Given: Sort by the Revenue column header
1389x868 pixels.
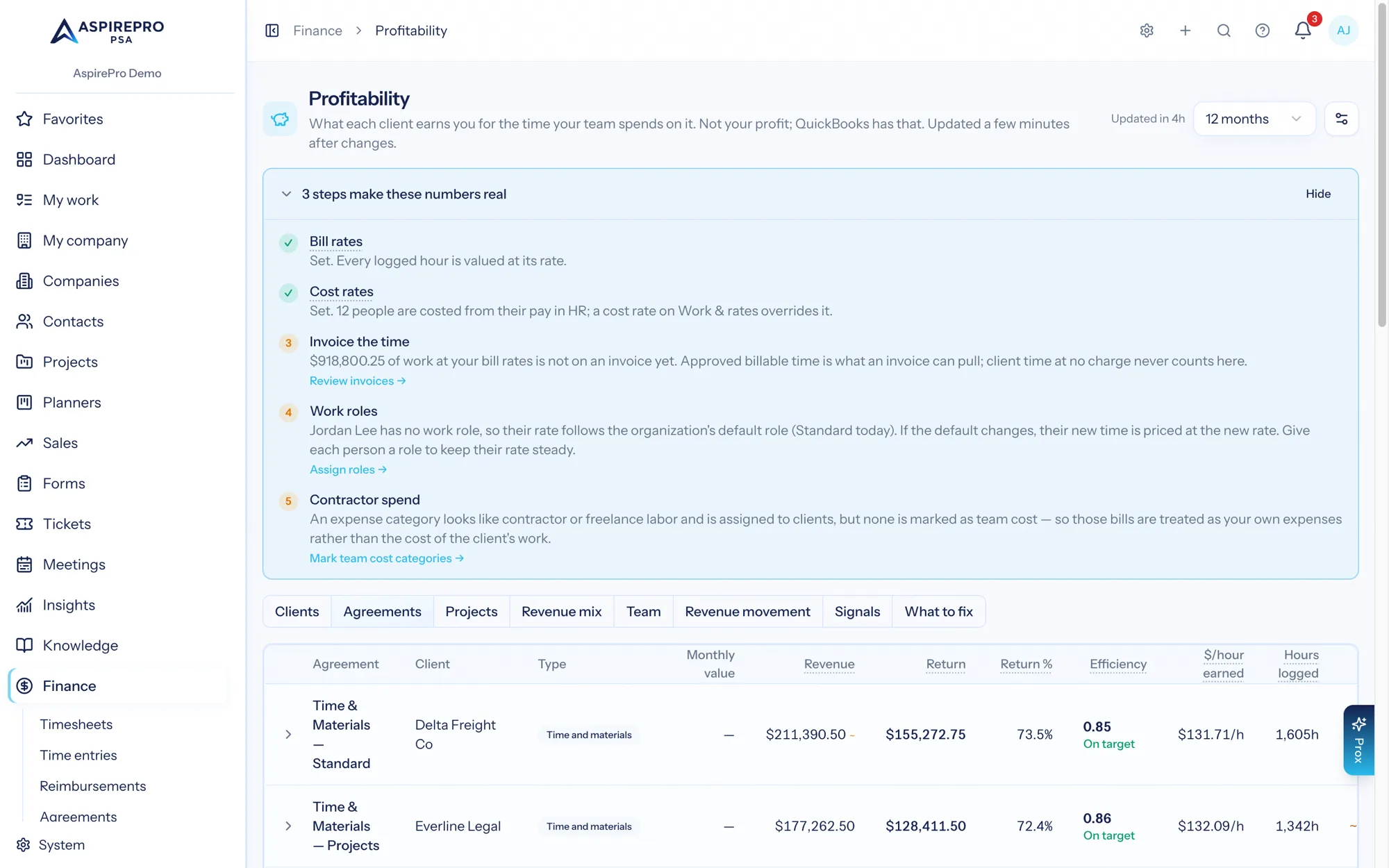Looking at the screenshot, I should [x=829, y=665].
